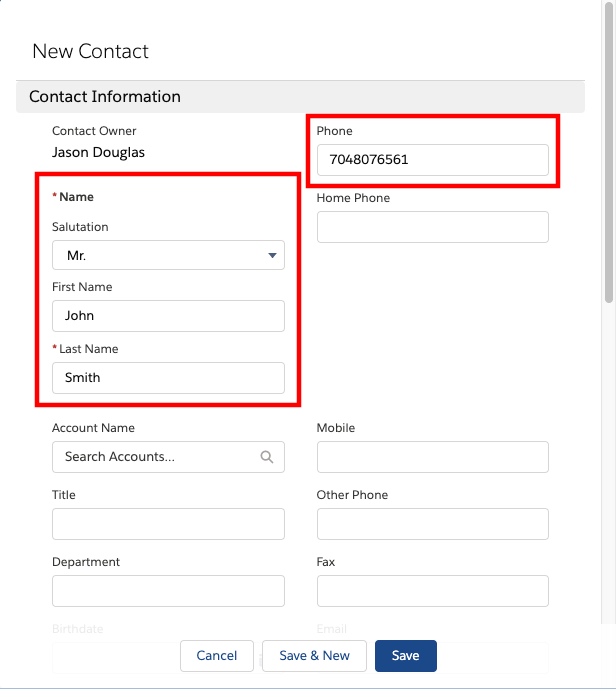Edit the First Name field containing John
The width and height of the screenshot is (616, 689).
click(x=168, y=316)
